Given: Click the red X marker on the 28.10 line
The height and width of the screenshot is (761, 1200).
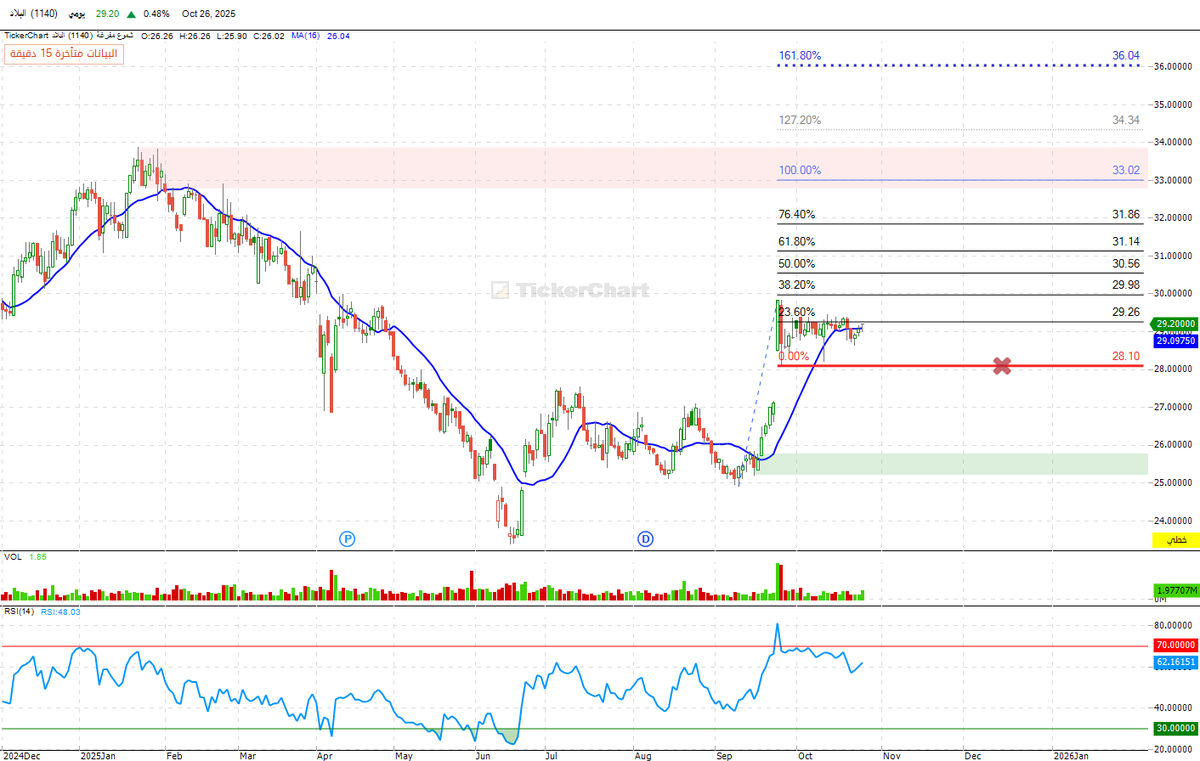Looking at the screenshot, I should tap(1002, 366).
